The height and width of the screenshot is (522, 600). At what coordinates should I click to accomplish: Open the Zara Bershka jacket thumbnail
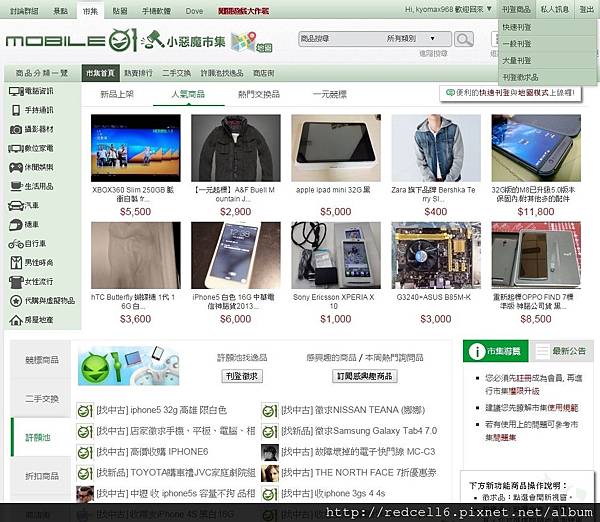pyautogui.click(x=436, y=148)
